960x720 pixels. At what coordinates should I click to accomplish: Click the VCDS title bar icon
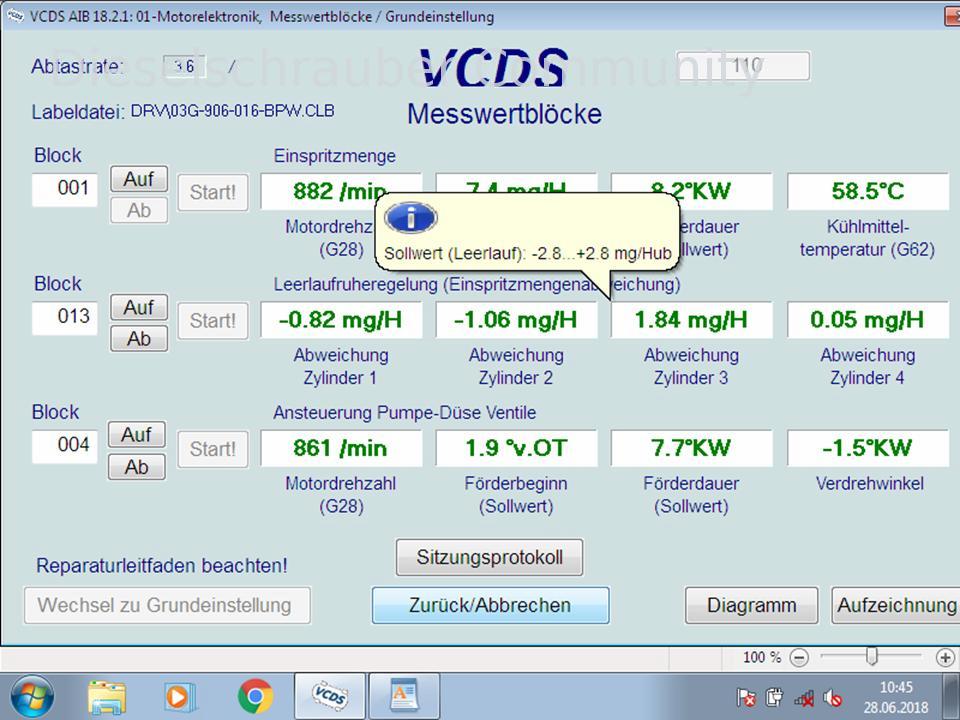point(15,16)
